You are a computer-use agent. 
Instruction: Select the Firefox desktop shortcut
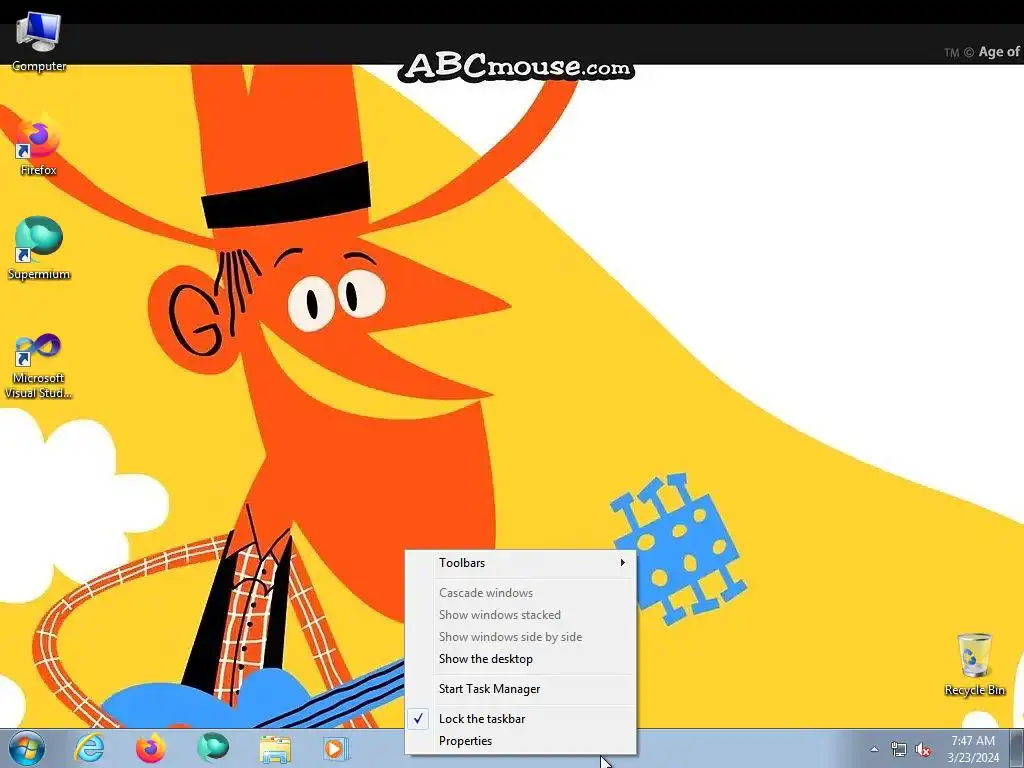[x=39, y=146]
